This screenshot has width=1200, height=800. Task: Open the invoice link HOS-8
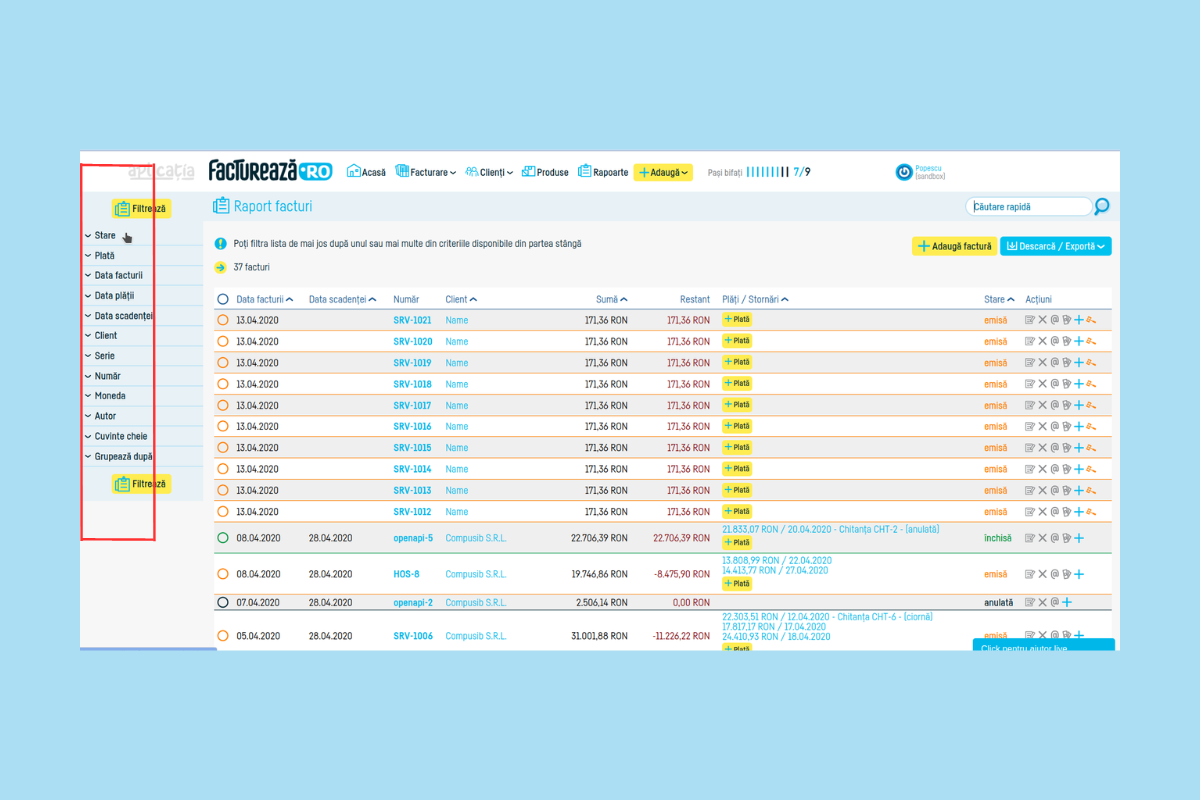click(x=406, y=574)
